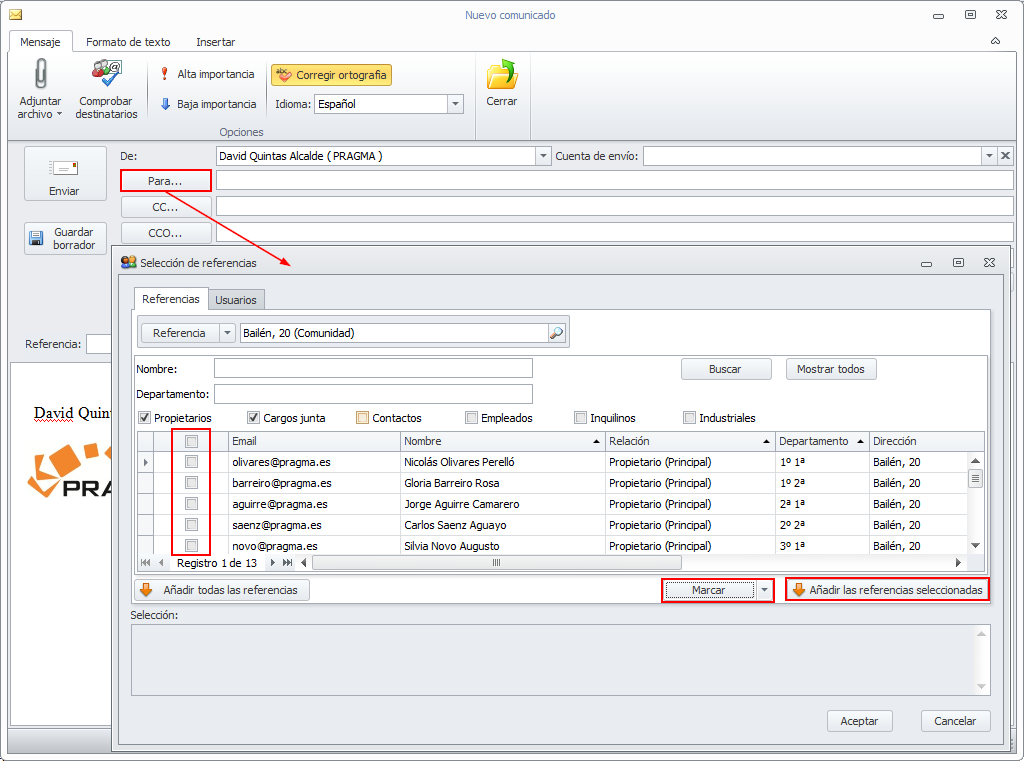The height and width of the screenshot is (761, 1024).
Task: Open the Idioma language dropdown
Action: pyautogui.click(x=455, y=104)
